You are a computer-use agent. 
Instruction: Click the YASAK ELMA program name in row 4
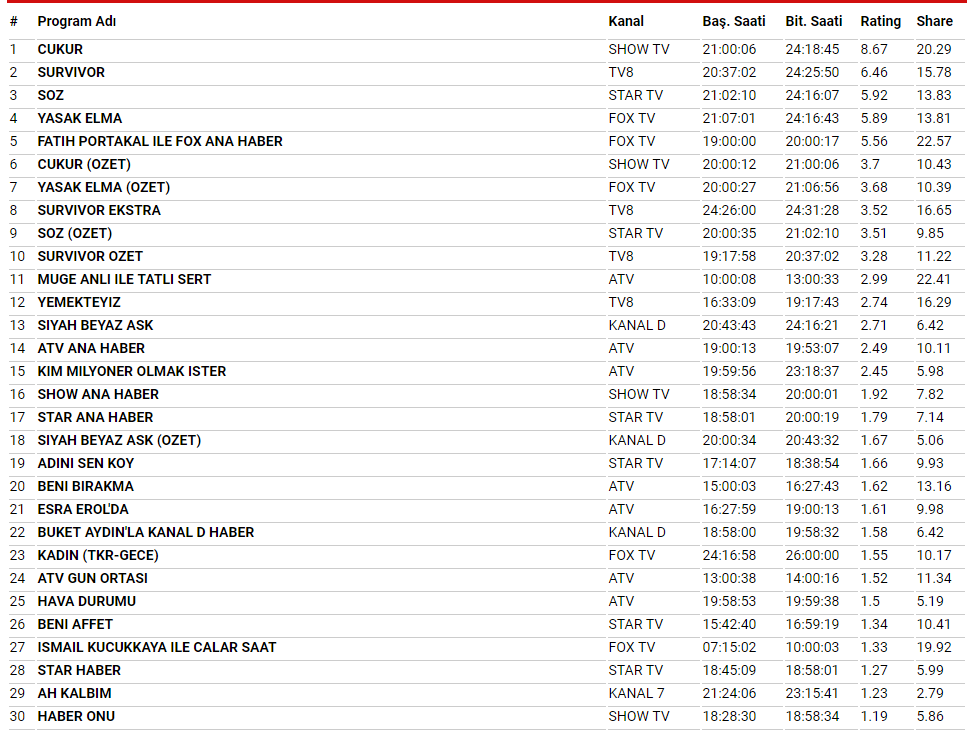[80, 118]
